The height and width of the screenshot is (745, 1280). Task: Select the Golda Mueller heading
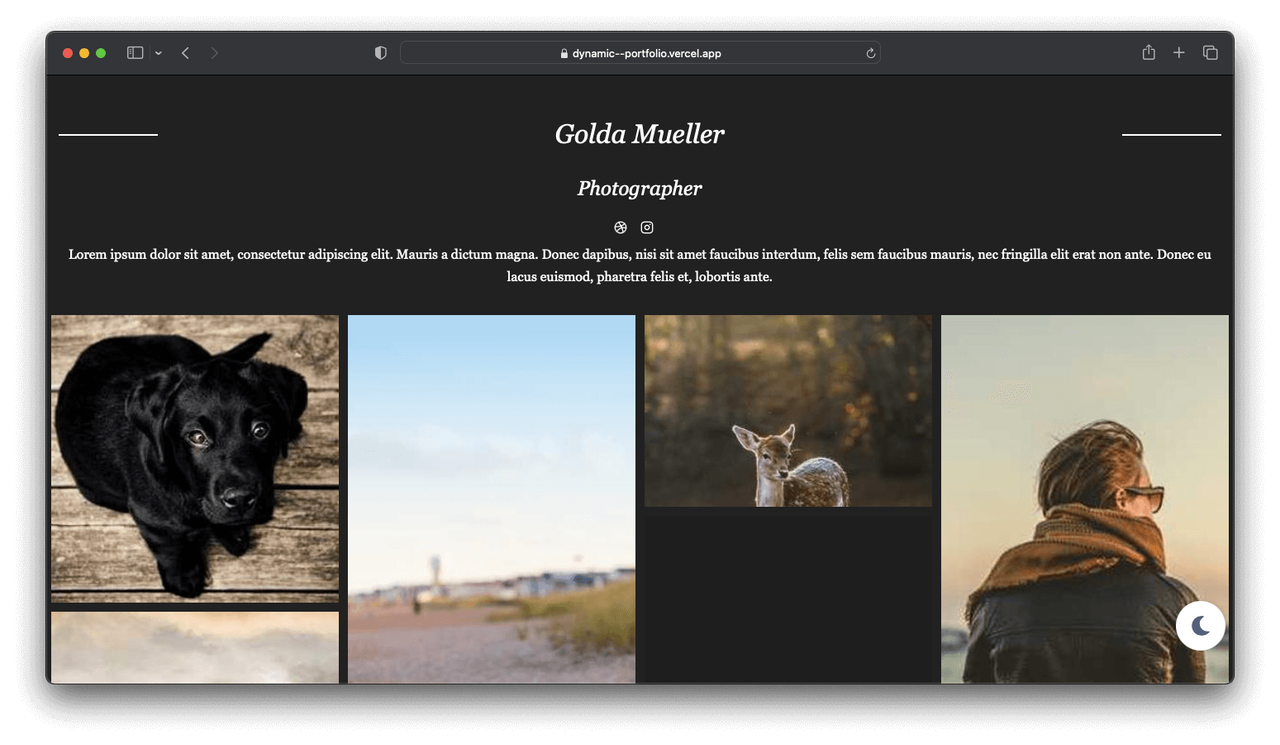[x=640, y=134]
